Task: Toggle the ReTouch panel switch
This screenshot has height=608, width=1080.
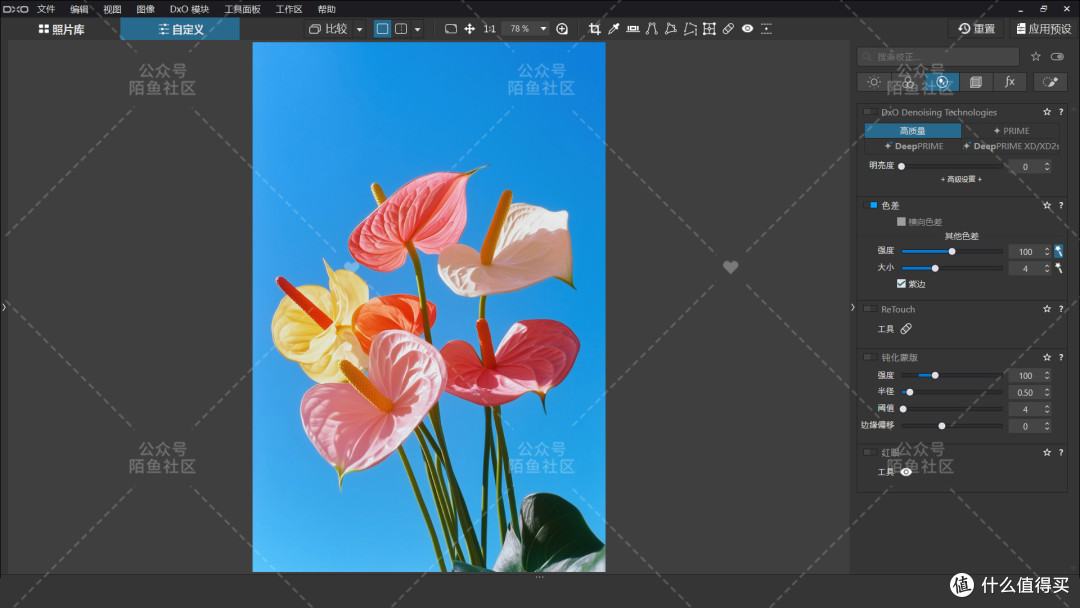Action: pos(870,310)
